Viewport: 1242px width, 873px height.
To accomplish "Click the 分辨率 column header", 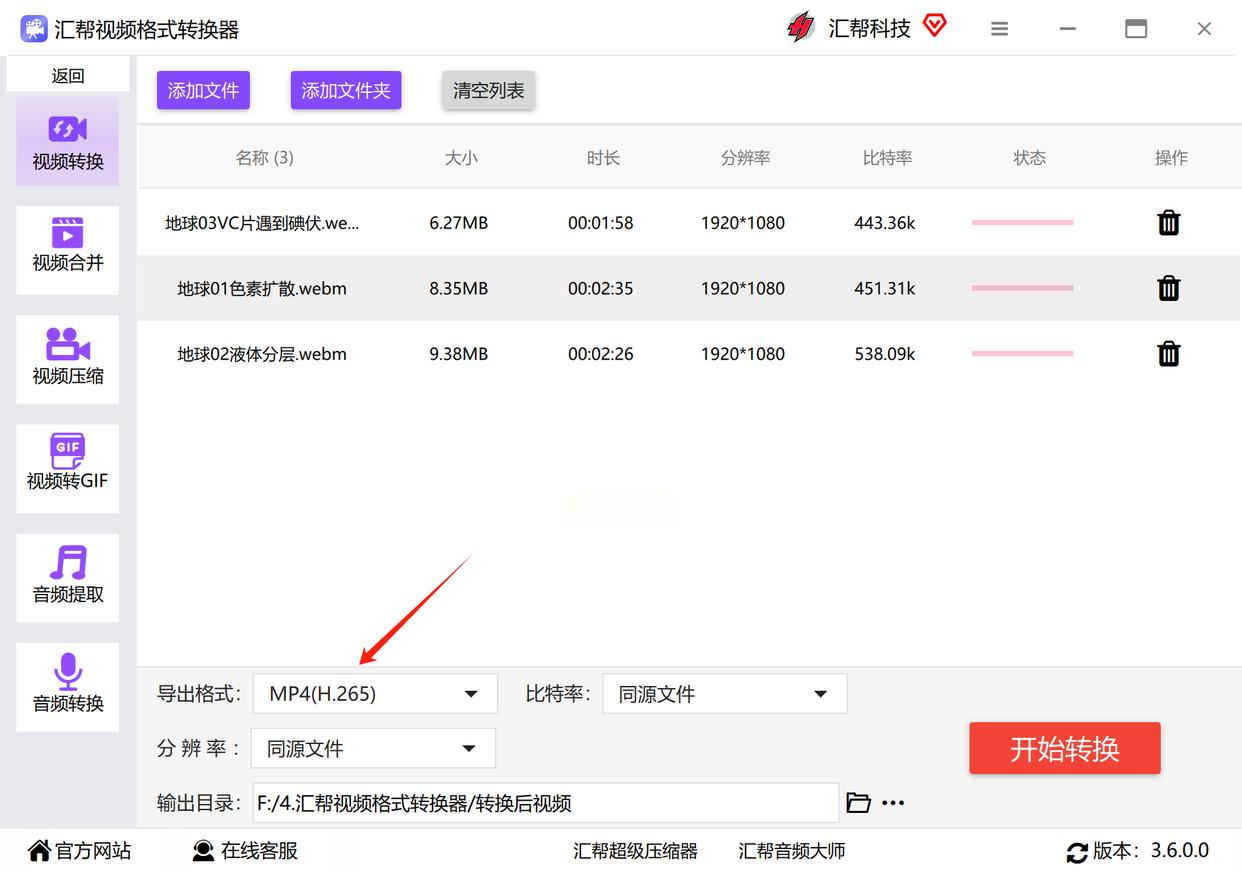I will pos(745,158).
